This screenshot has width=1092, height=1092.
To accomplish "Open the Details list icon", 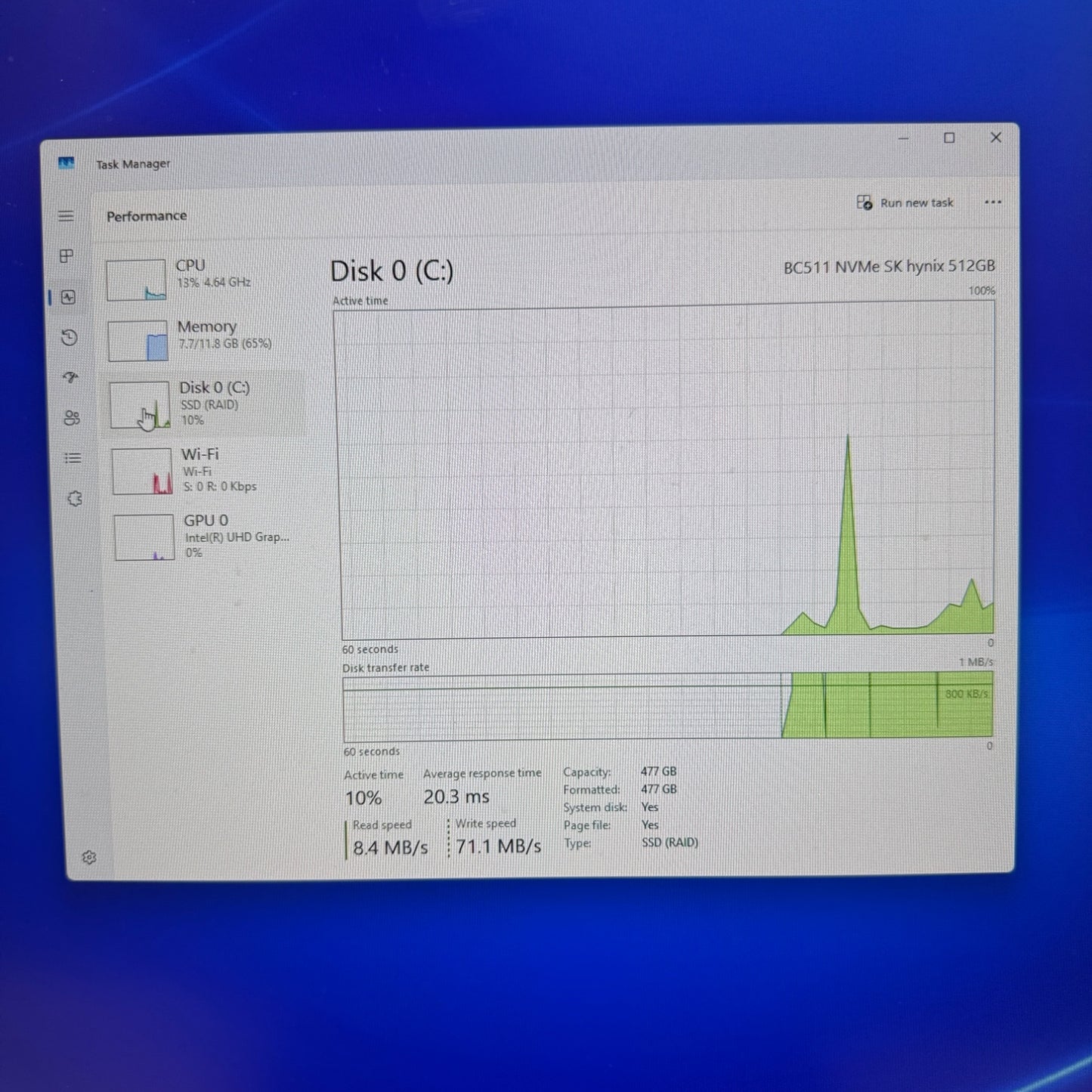I will 73,458.
